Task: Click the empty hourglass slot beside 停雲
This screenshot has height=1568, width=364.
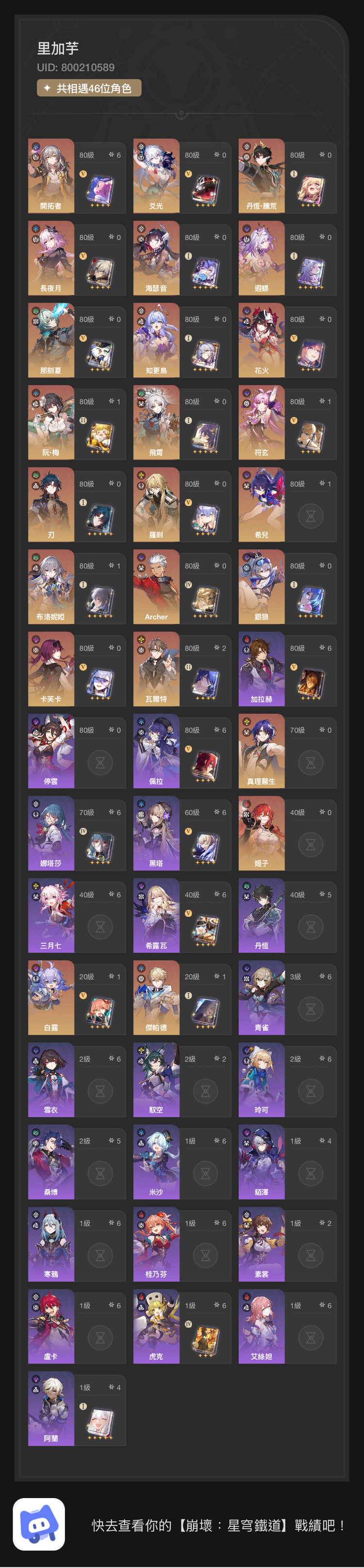Action: coord(100,762)
